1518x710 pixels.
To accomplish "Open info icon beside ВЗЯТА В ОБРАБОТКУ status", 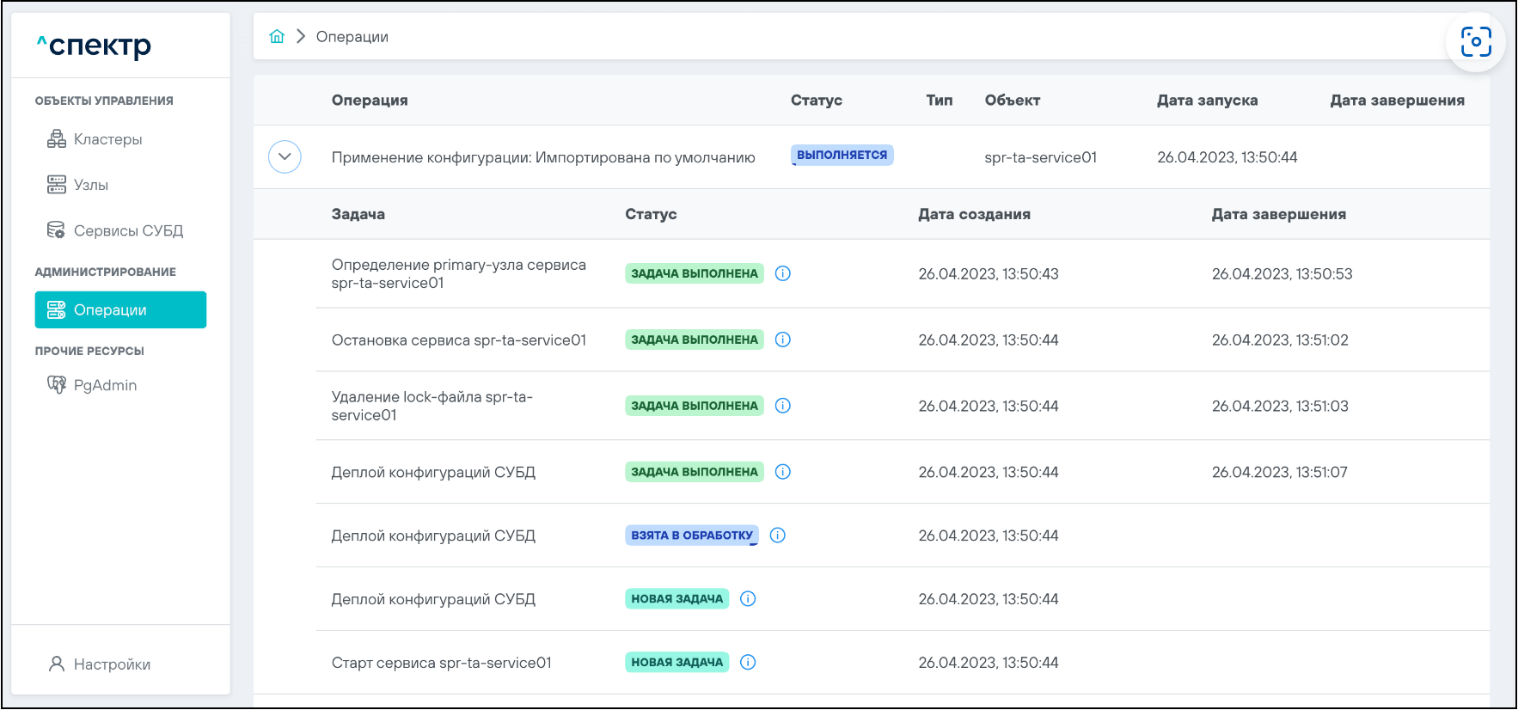I will (x=778, y=535).
